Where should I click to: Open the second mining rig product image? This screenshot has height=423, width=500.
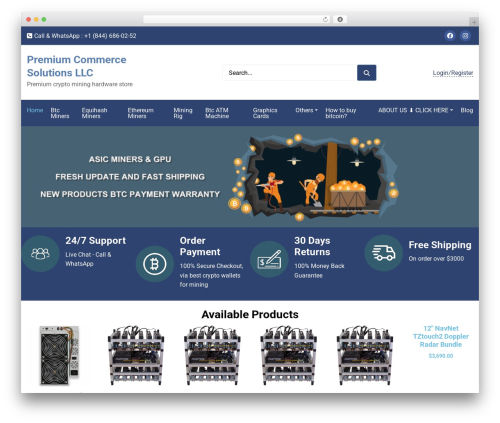pos(212,355)
